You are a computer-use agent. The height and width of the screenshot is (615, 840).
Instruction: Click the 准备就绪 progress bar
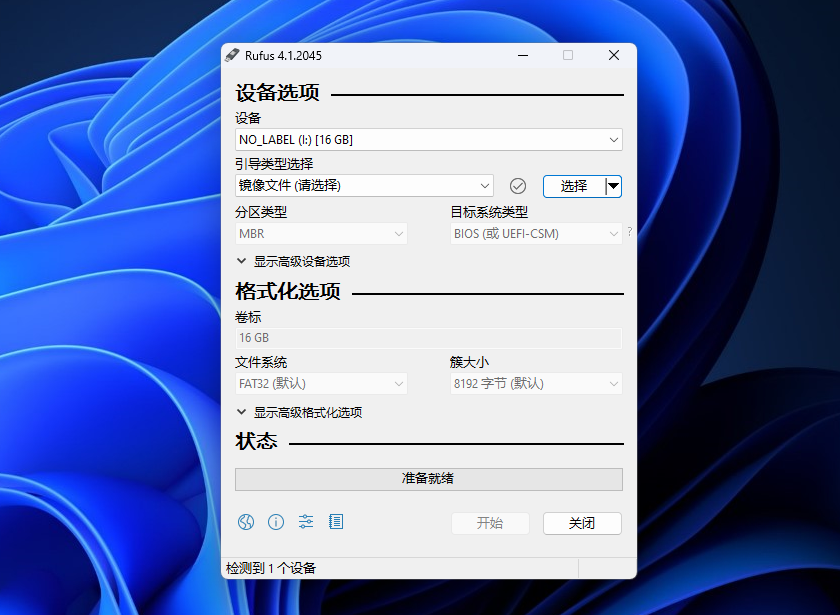click(429, 479)
